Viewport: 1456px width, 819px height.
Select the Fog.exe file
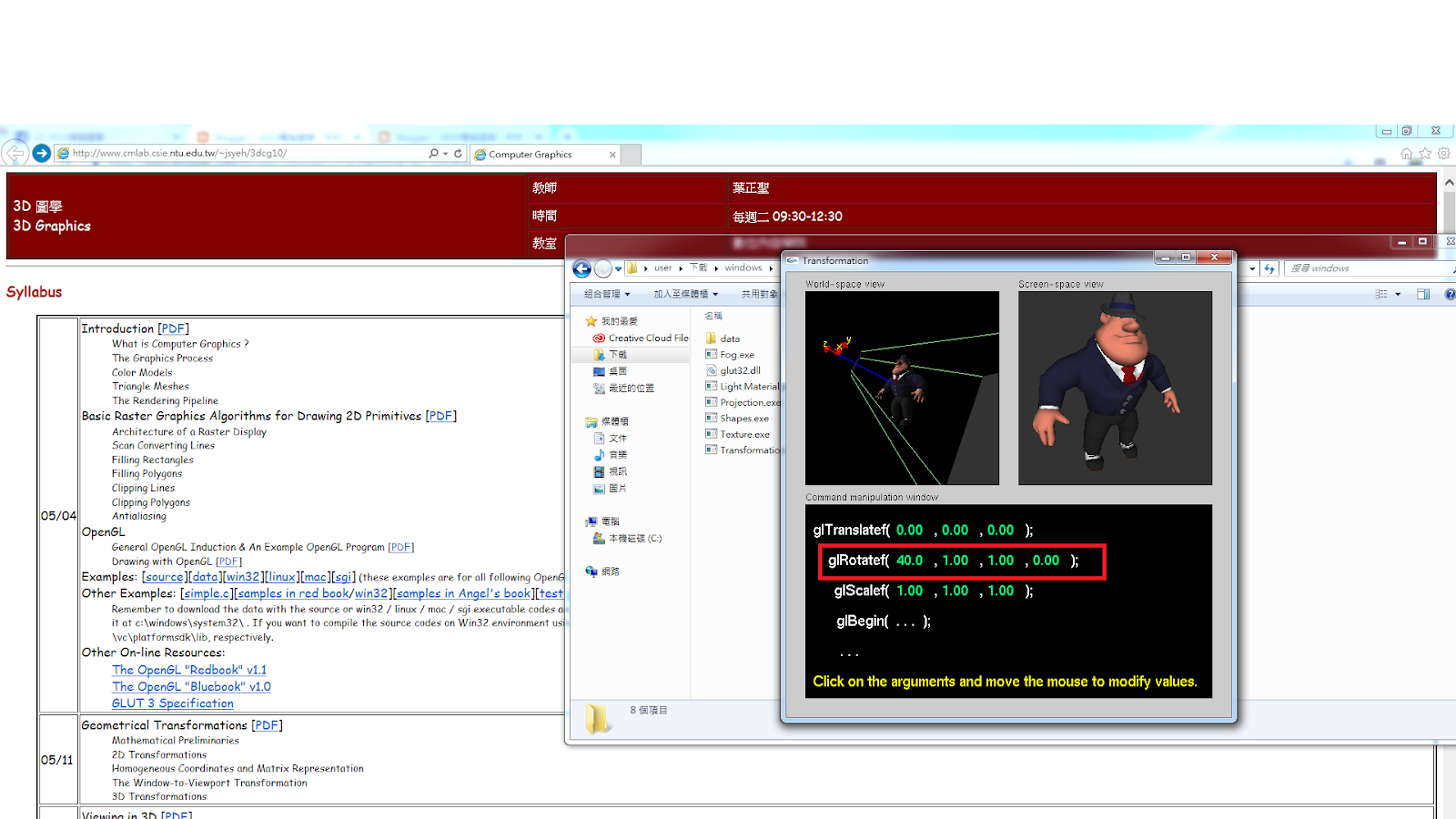[730, 355]
